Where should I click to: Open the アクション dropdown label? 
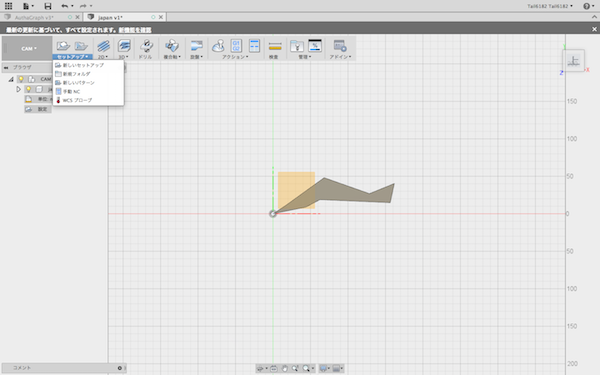[235, 57]
